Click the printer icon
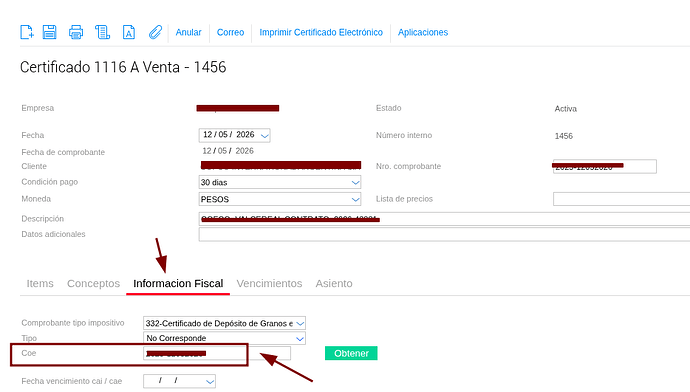Screen dimensions: 690x392 click(76, 32)
